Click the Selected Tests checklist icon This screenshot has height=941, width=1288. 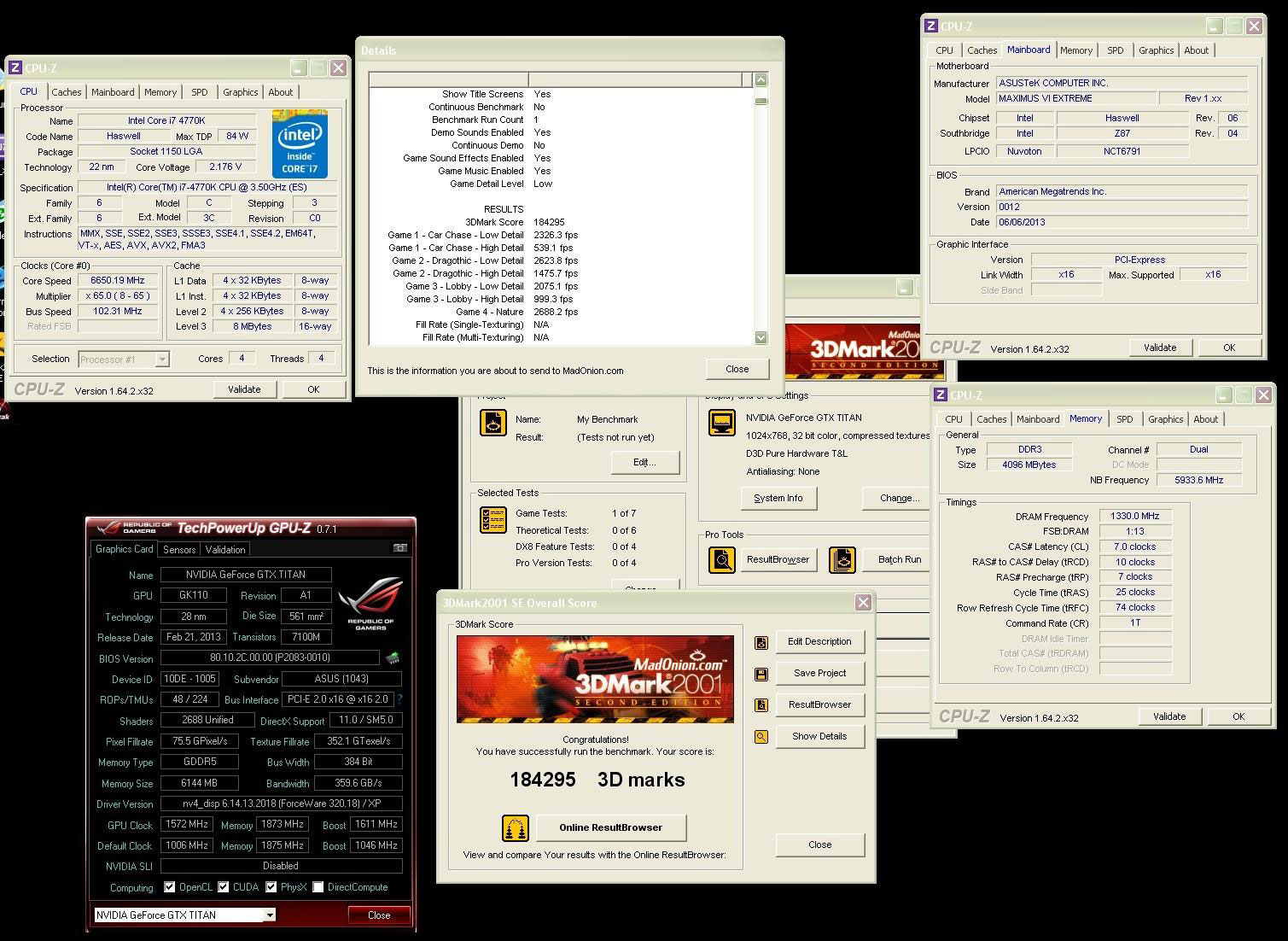(493, 520)
